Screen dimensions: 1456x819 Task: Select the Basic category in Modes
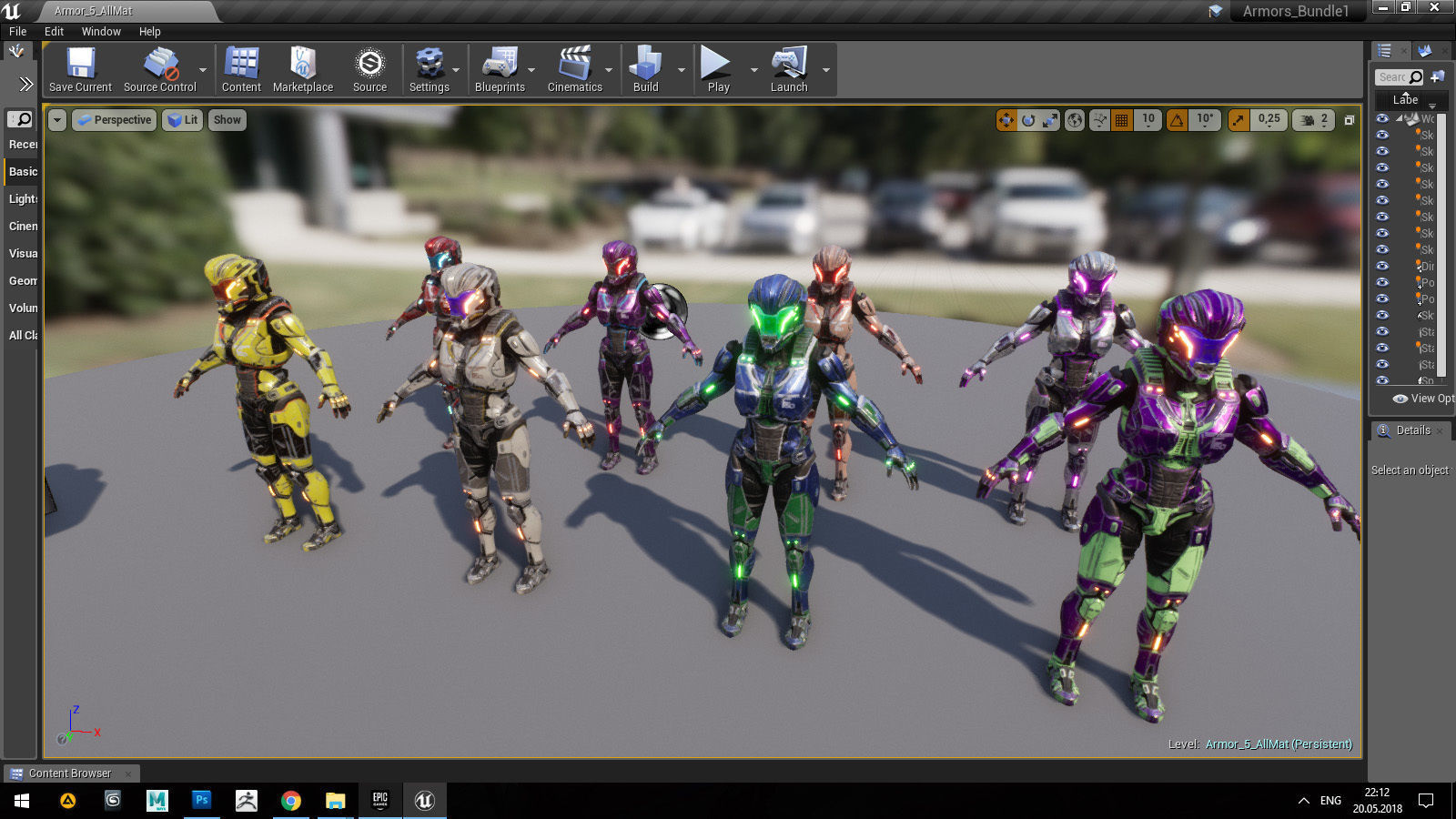pos(23,171)
